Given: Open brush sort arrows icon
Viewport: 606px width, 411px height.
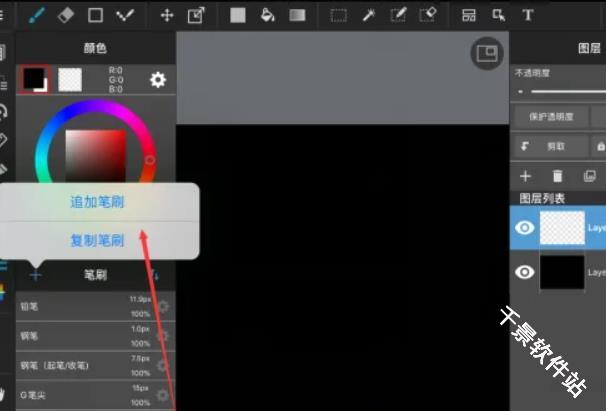Looking at the screenshot, I should coord(154,275).
